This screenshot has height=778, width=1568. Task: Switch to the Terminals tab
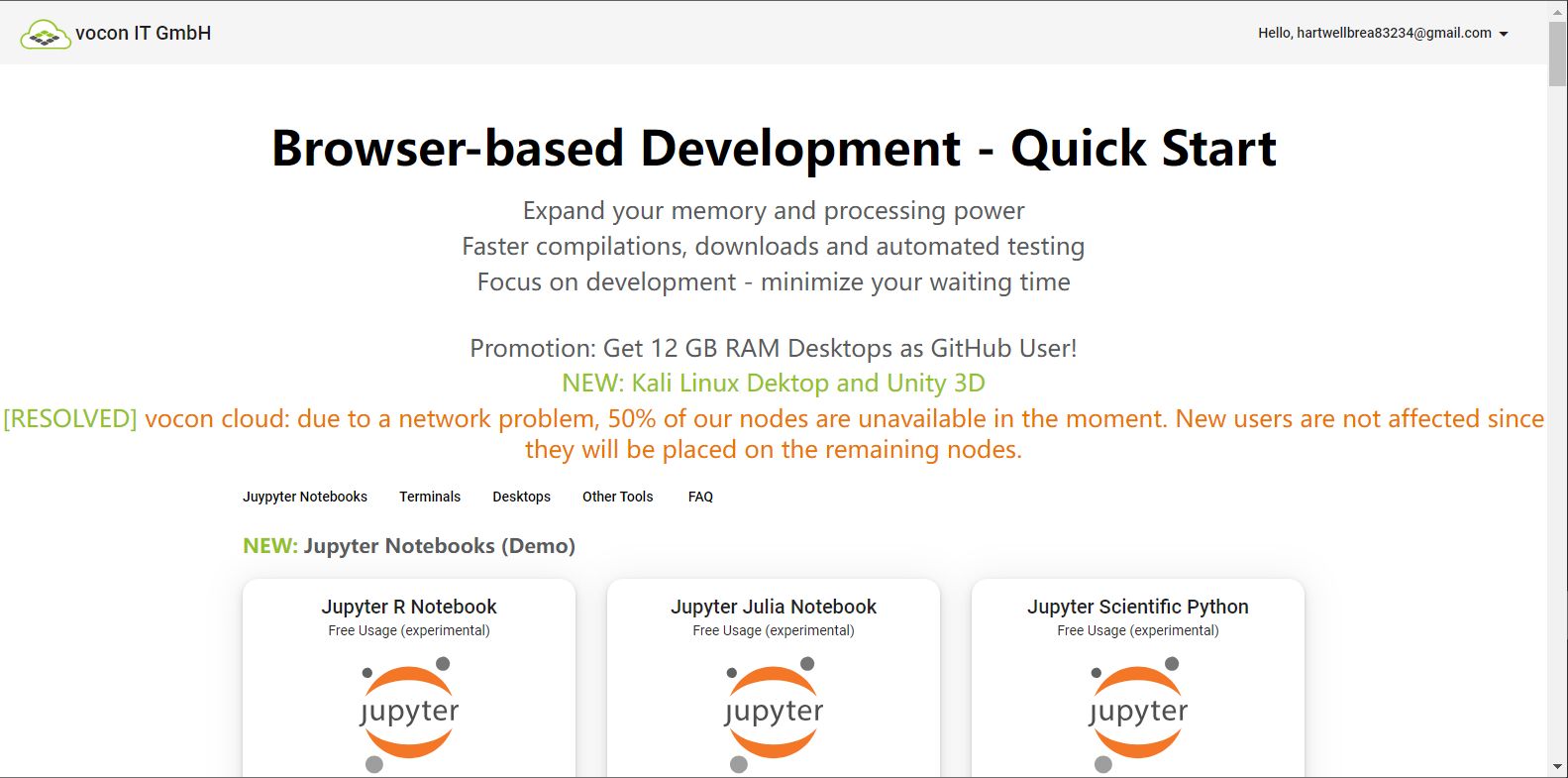(430, 497)
